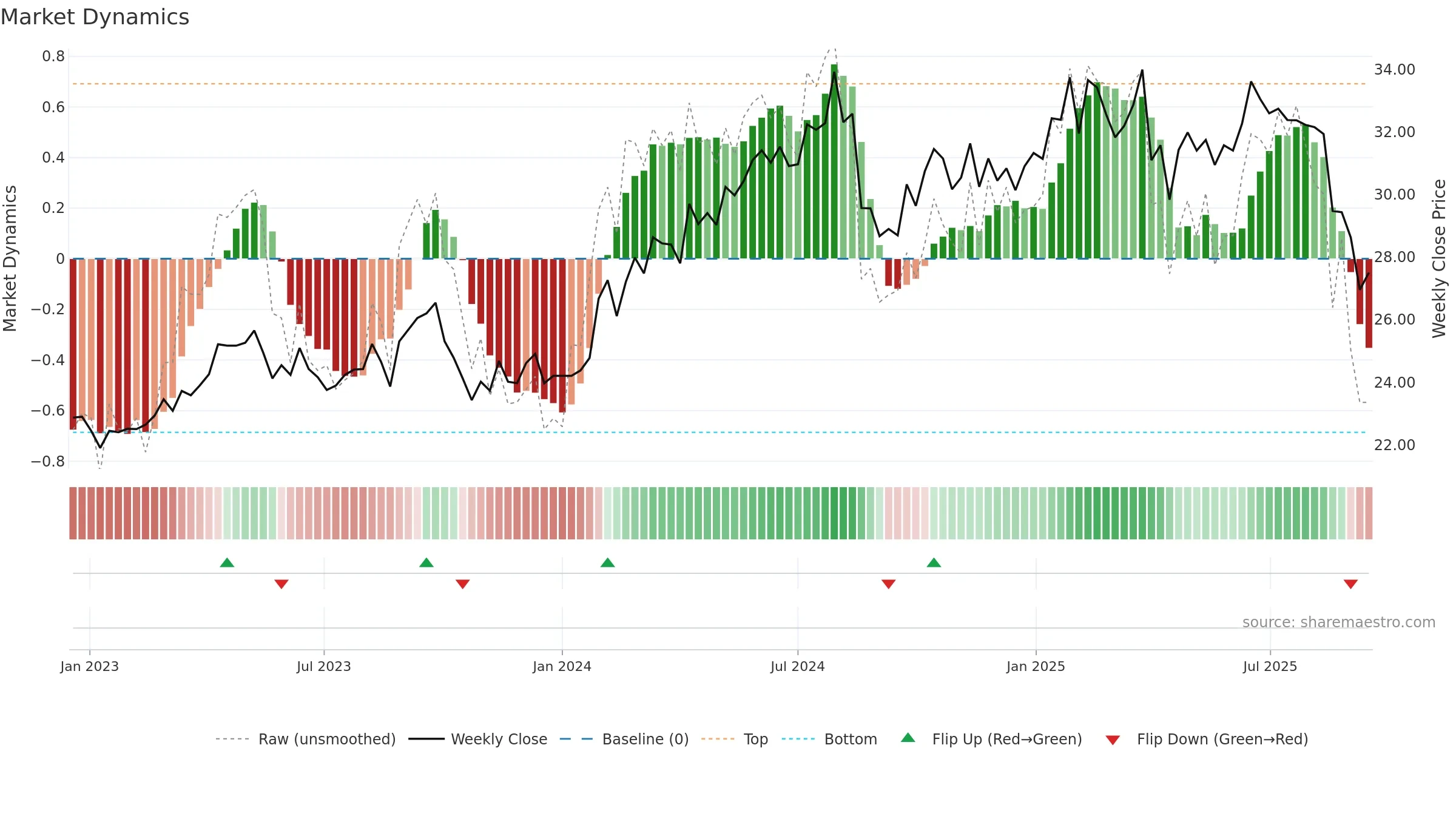Click the Jan 2023 x-axis label
The height and width of the screenshot is (819, 1456).
pyautogui.click(x=90, y=666)
